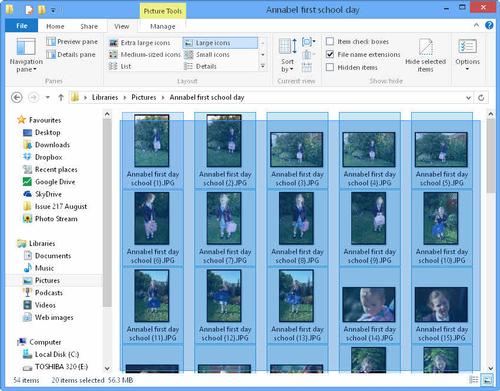Toggle the Details pane
Screen dimensions: 500x391
71,54
